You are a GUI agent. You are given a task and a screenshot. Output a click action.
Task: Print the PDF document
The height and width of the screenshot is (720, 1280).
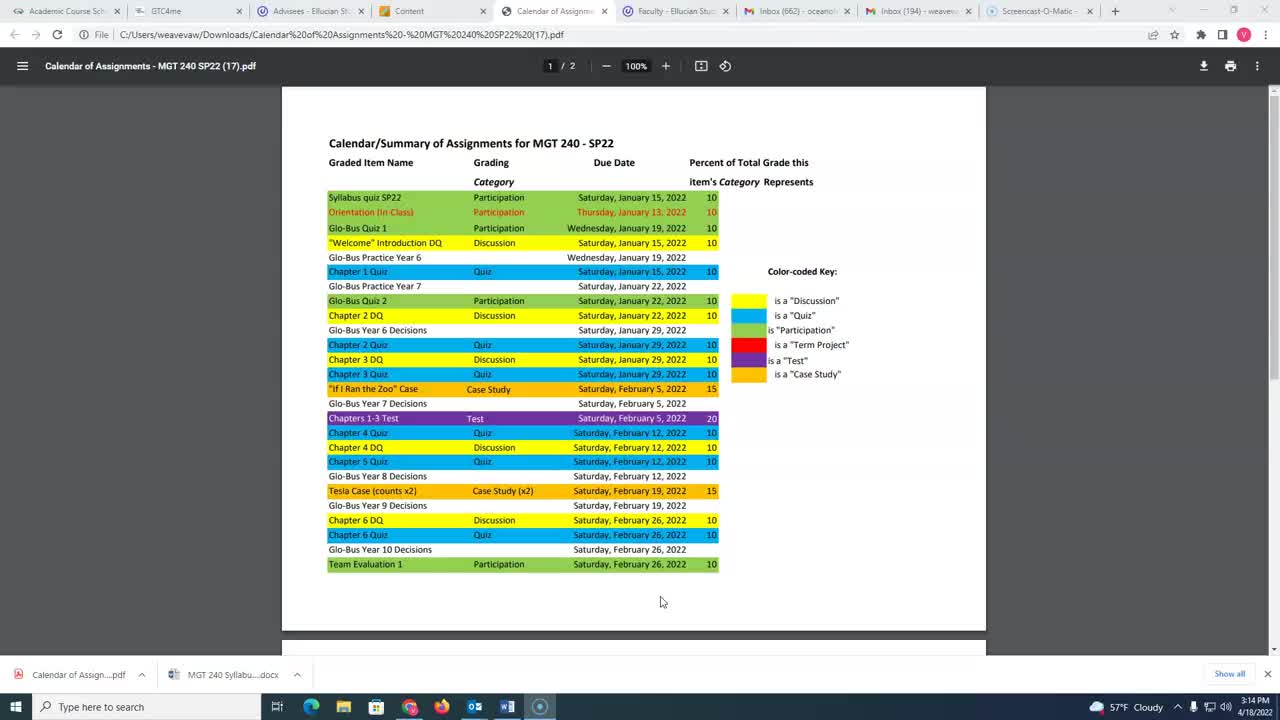point(1230,66)
